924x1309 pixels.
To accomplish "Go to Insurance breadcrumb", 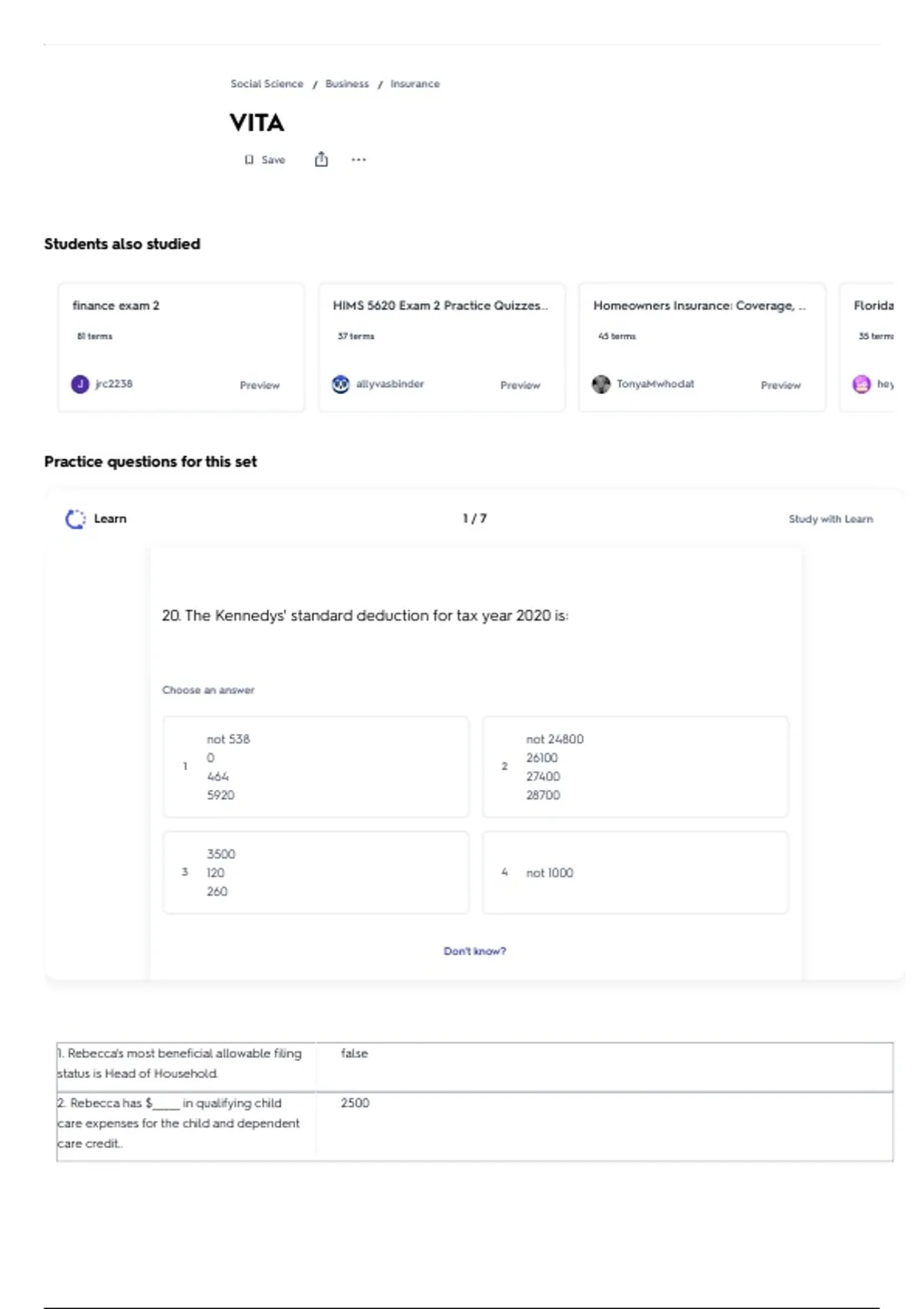I will point(414,84).
